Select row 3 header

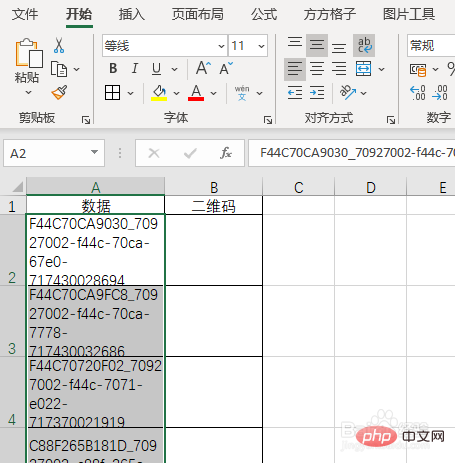pyautogui.click(x=12, y=321)
